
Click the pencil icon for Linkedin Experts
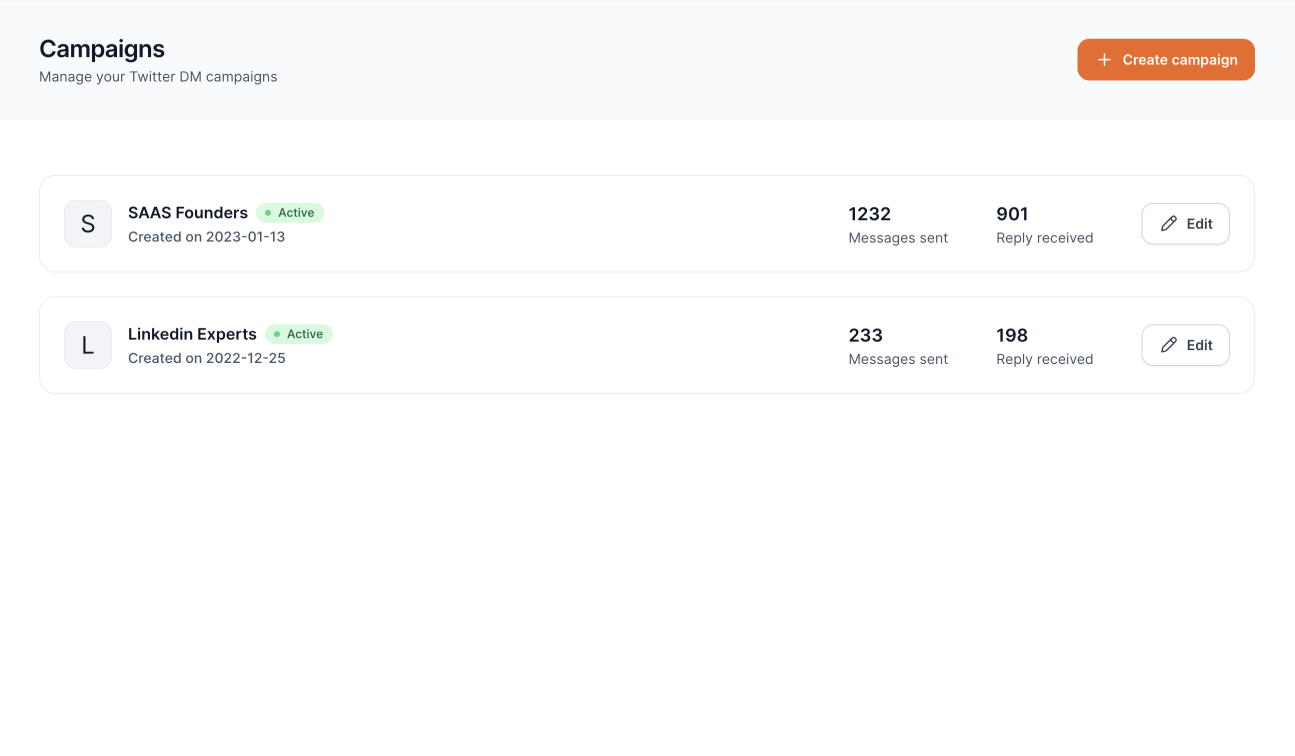pos(1168,345)
